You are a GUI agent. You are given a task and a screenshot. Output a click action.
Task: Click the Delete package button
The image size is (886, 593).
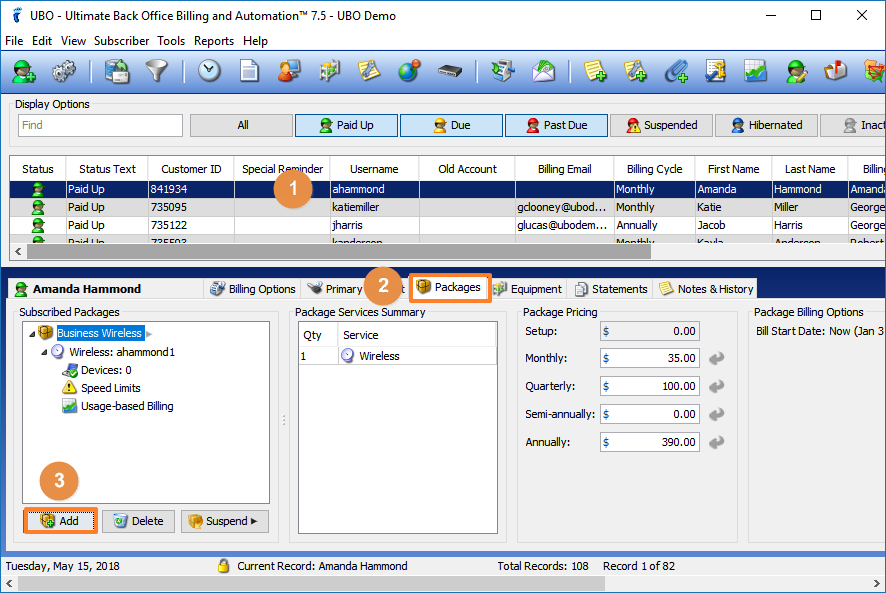139,521
